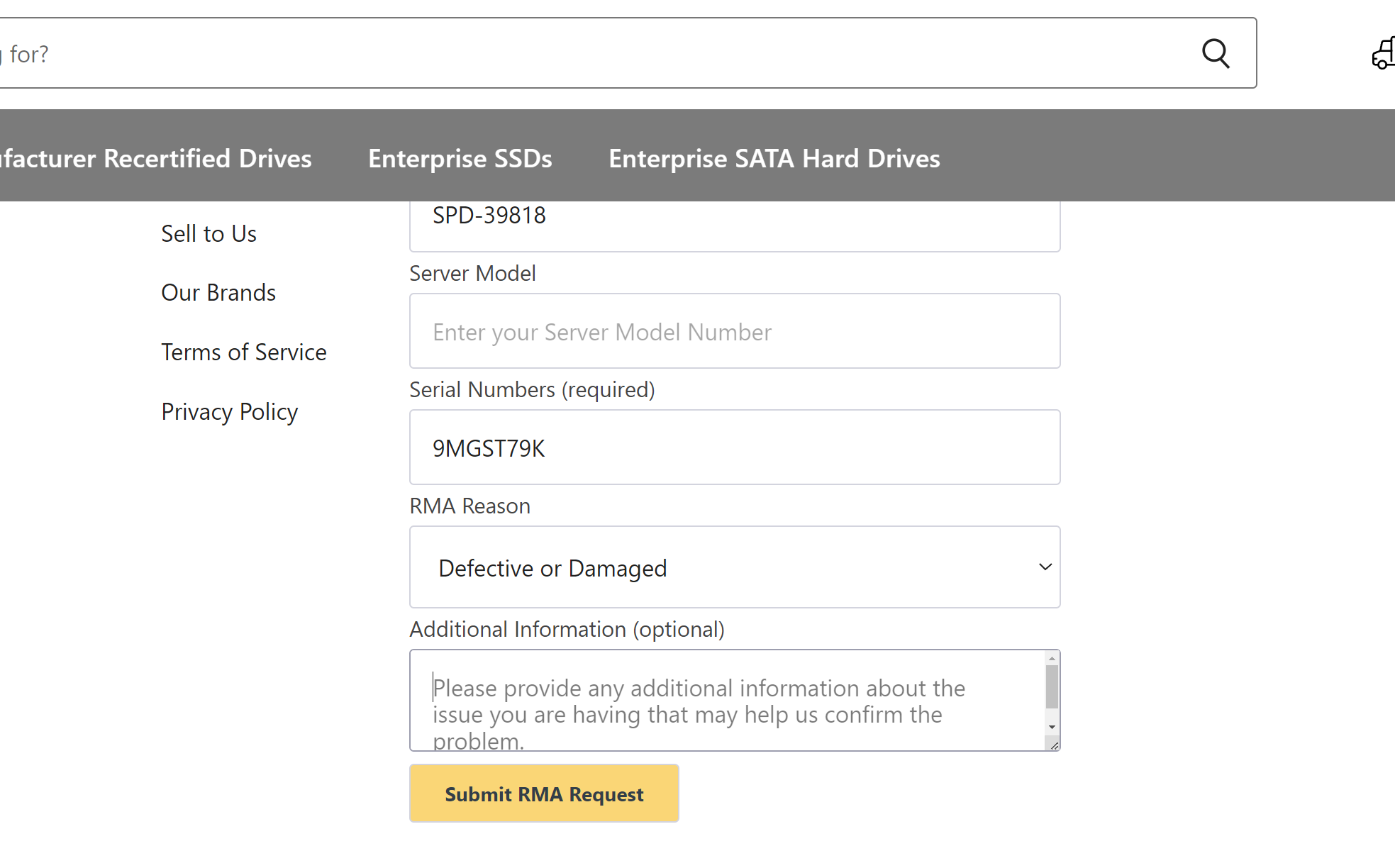Click the magnifying glass search icon

(x=1216, y=53)
